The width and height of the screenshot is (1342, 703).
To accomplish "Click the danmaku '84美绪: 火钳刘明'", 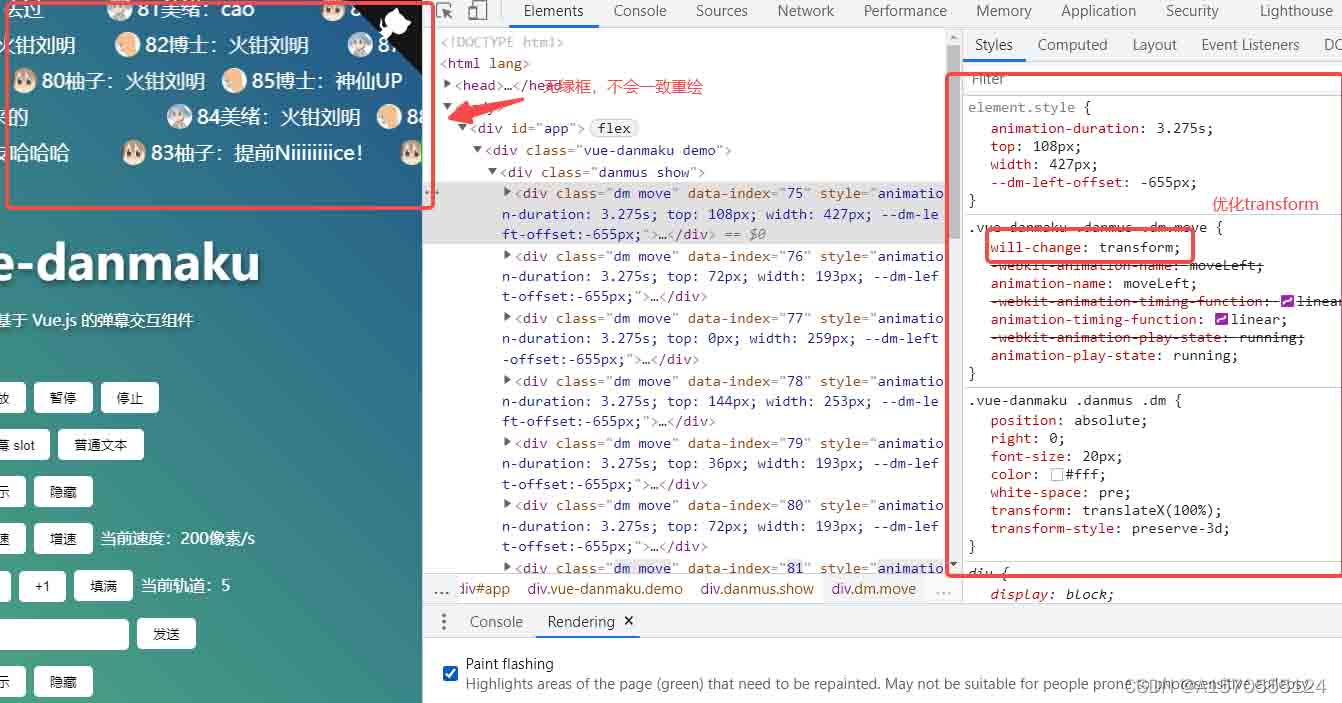I will point(264,117).
